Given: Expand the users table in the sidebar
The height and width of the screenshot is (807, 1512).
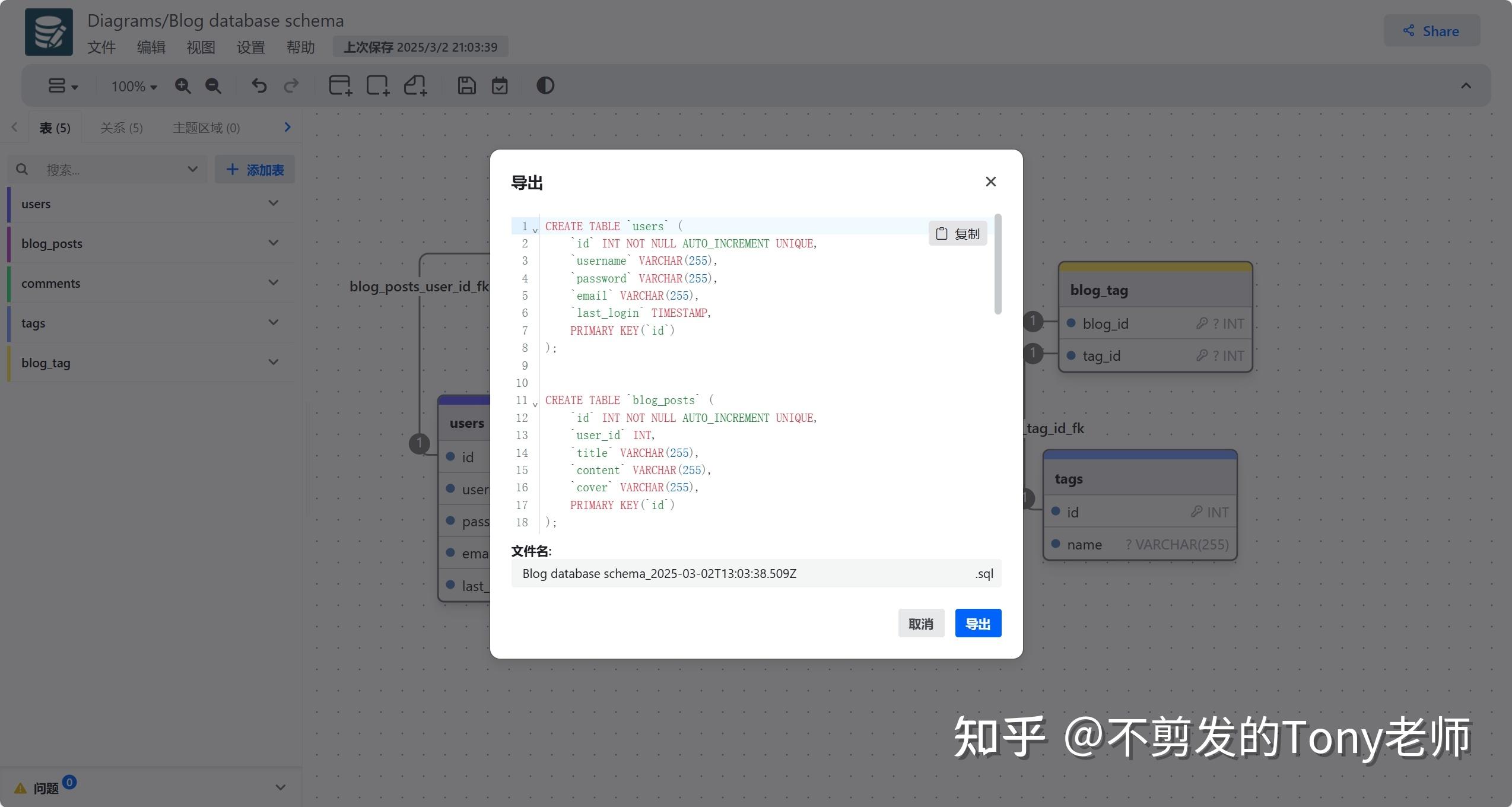Looking at the screenshot, I should tap(273, 204).
